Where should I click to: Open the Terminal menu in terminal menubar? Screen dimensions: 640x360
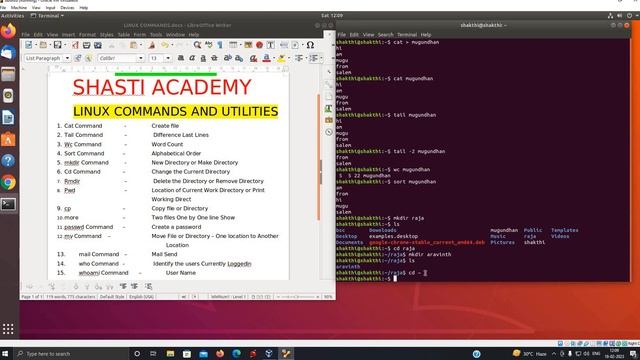(407, 35)
